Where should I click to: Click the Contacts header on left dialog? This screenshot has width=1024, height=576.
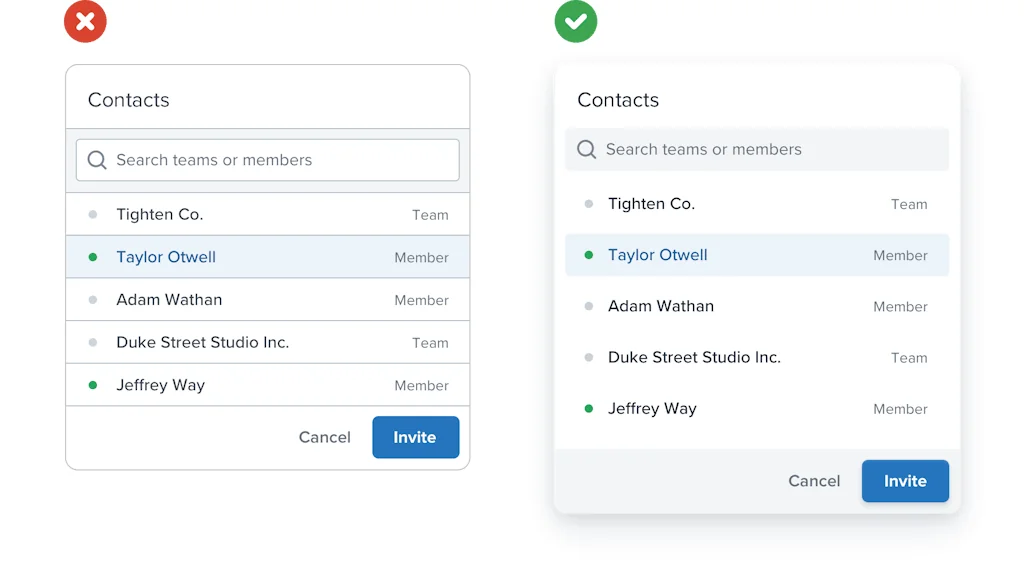(x=128, y=99)
